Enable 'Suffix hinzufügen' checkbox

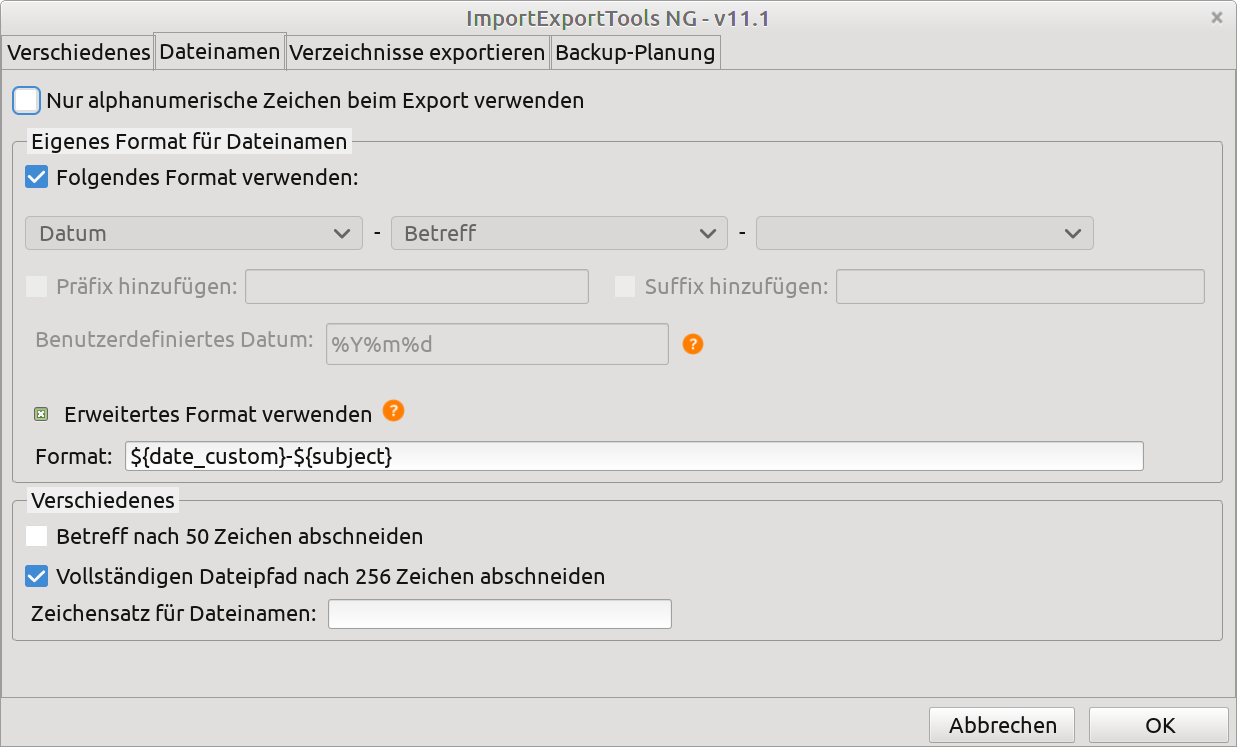625,287
